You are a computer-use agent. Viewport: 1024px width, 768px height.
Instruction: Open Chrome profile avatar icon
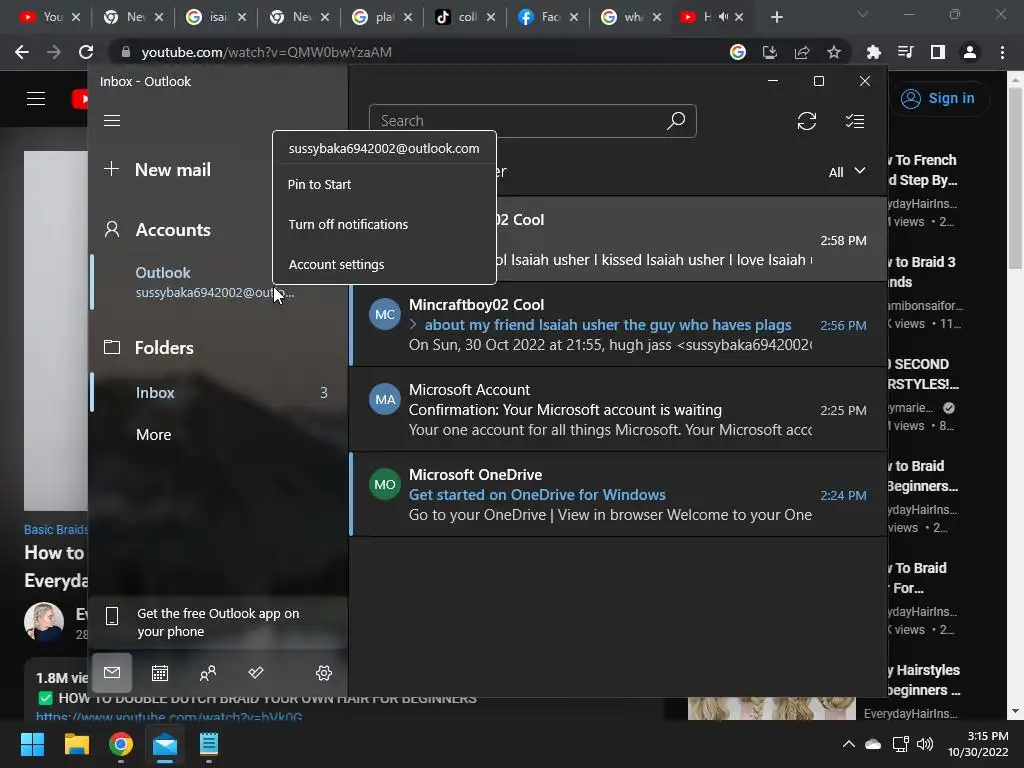point(970,52)
